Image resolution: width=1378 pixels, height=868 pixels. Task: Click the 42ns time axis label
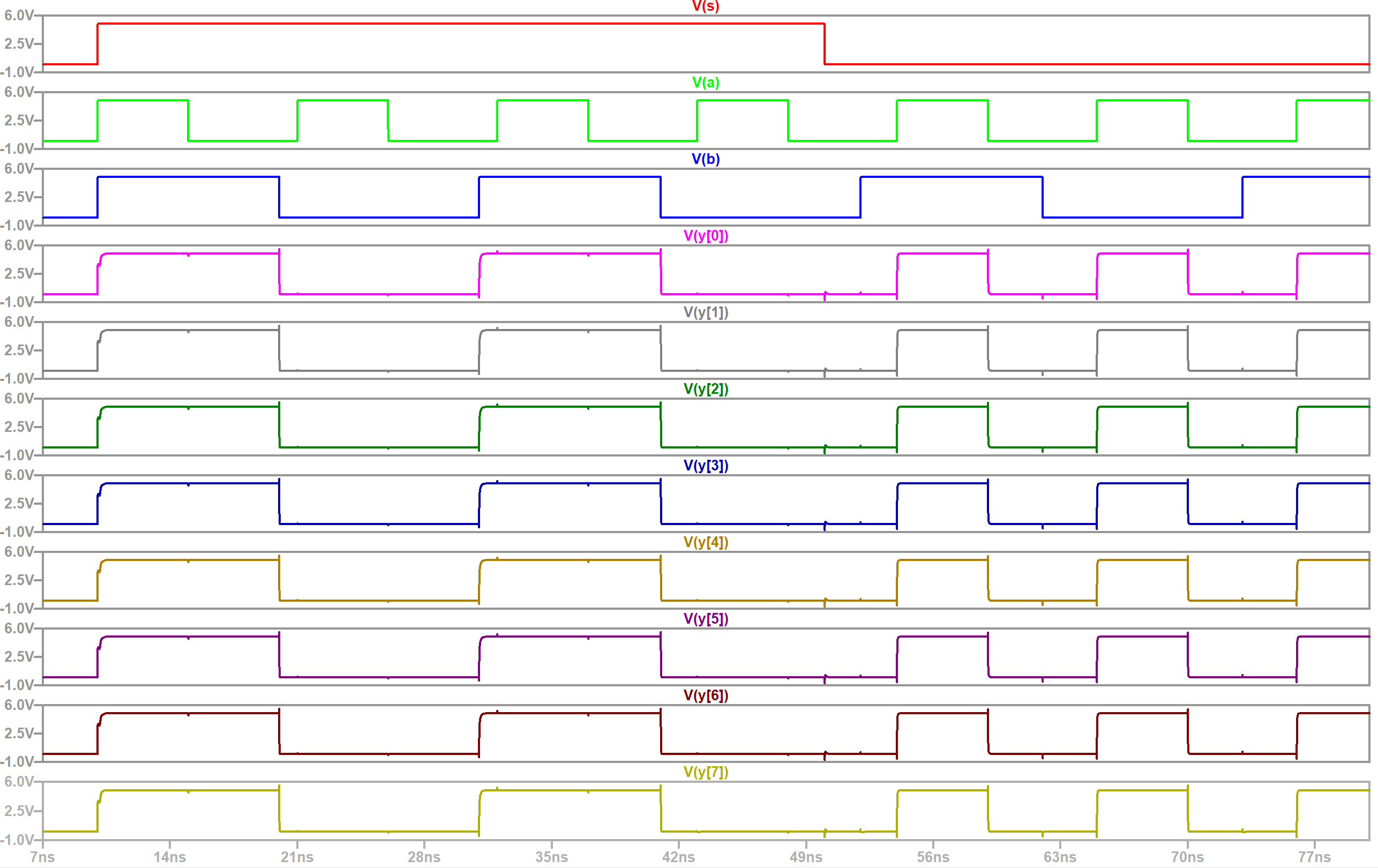coord(678,857)
